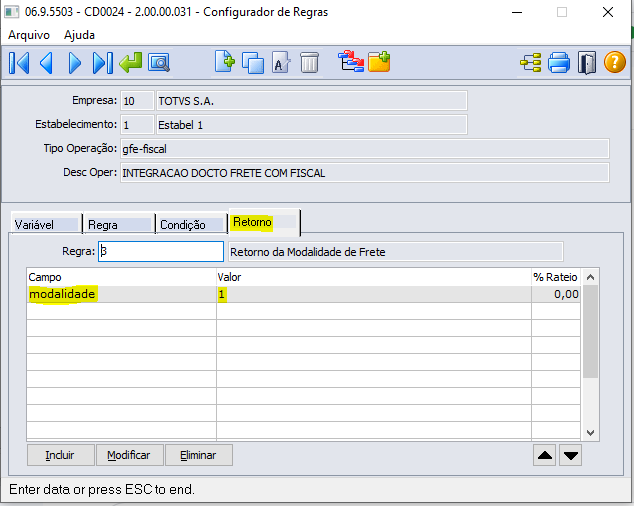Go to the last record
The height and width of the screenshot is (506, 634).
click(x=103, y=63)
